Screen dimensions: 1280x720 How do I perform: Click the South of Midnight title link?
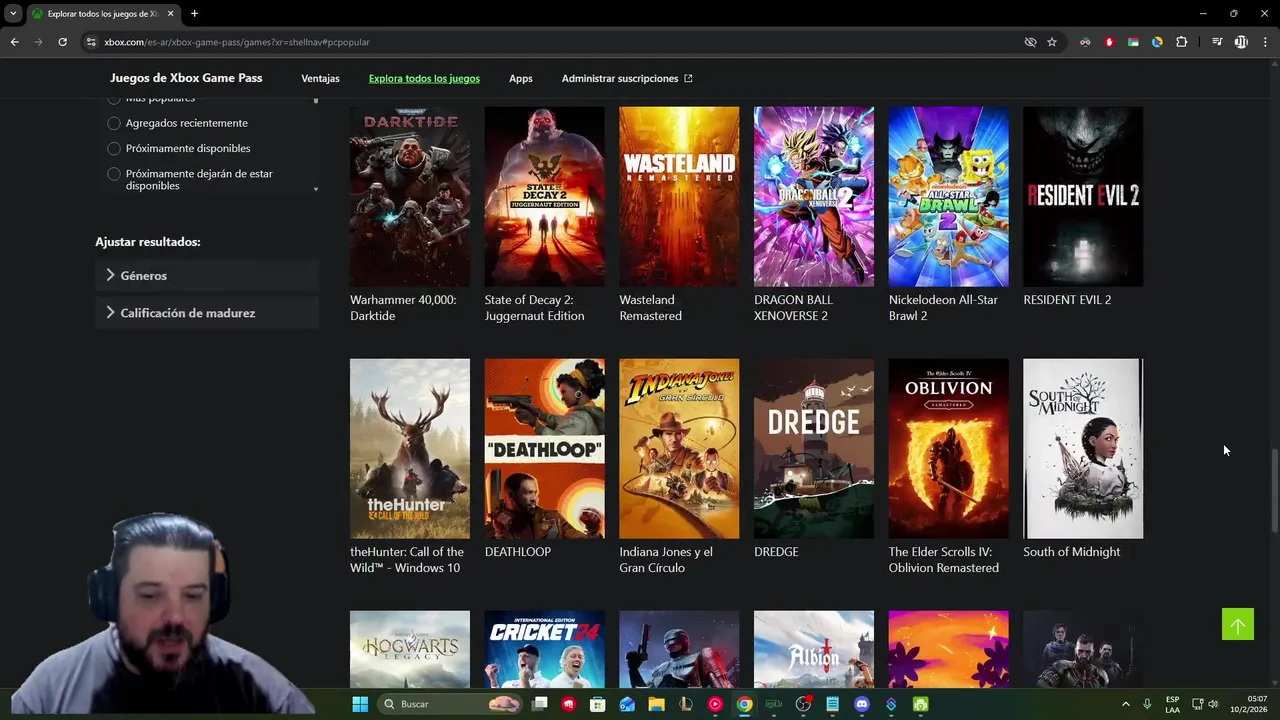coord(1071,552)
